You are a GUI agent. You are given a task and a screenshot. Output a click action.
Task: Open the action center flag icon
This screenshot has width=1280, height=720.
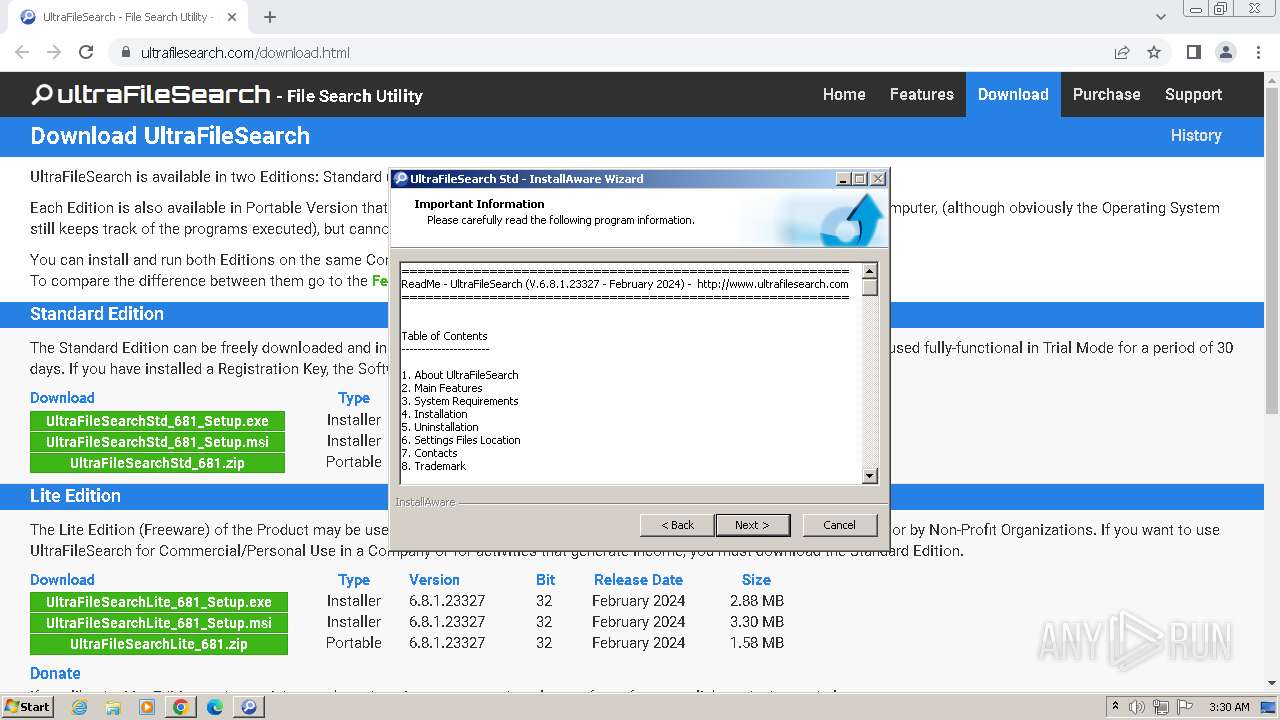click(1185, 707)
